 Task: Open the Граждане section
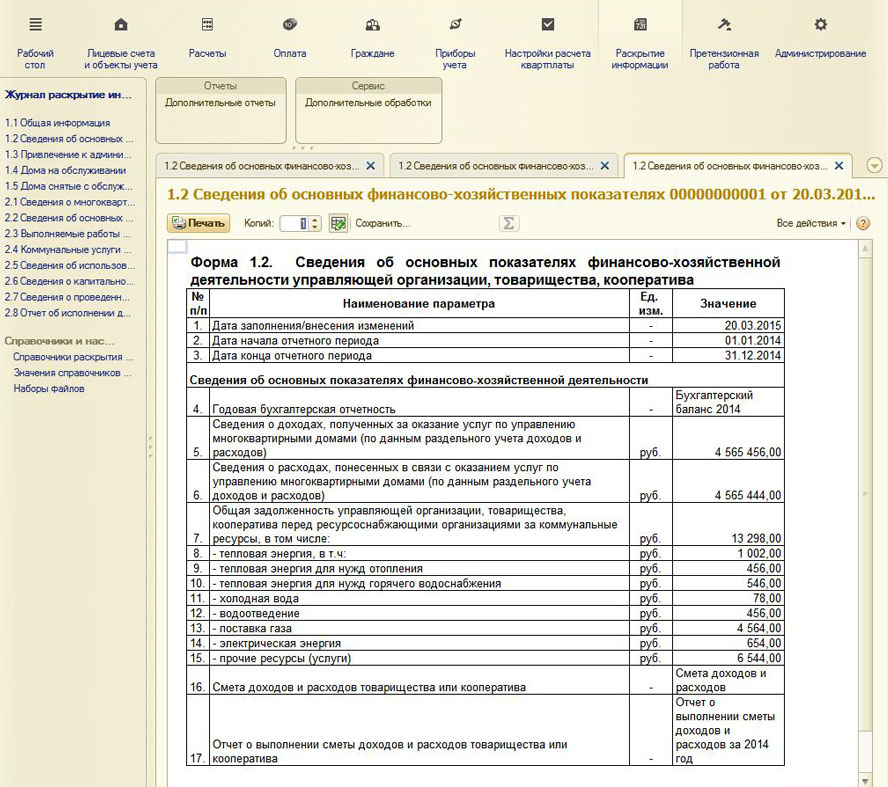[x=372, y=39]
